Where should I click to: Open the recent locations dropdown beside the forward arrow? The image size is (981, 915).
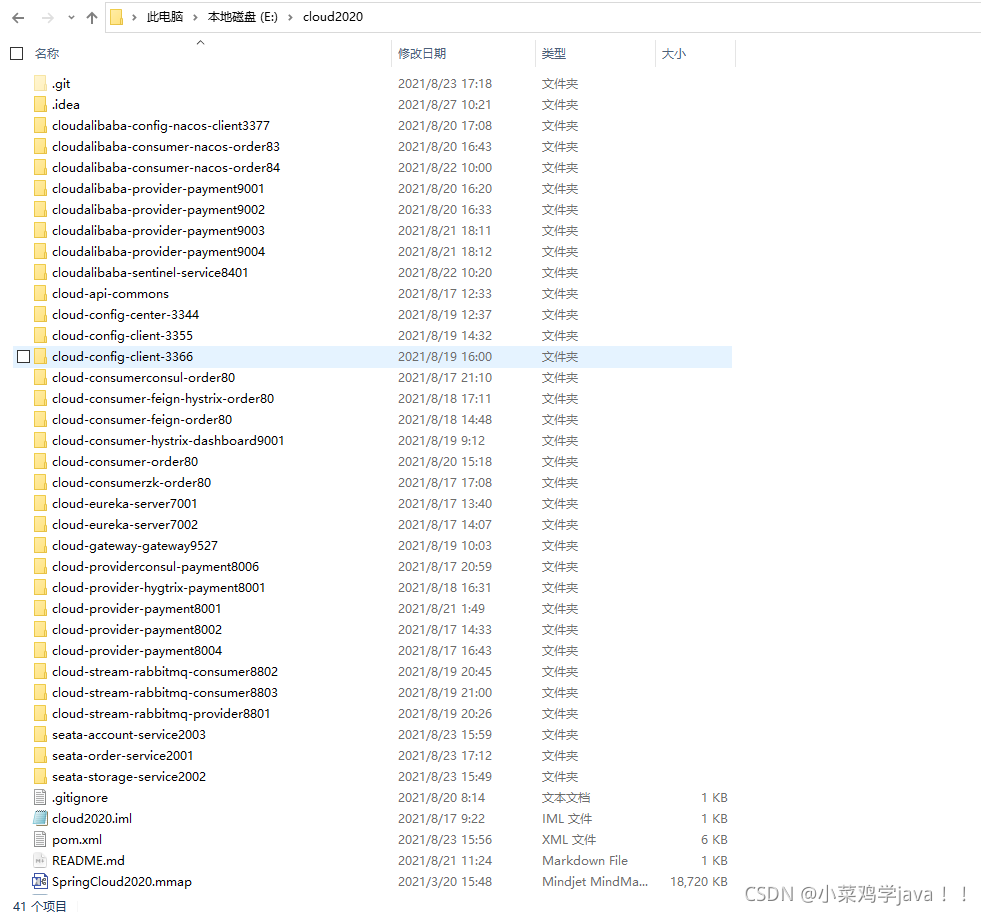pos(70,17)
